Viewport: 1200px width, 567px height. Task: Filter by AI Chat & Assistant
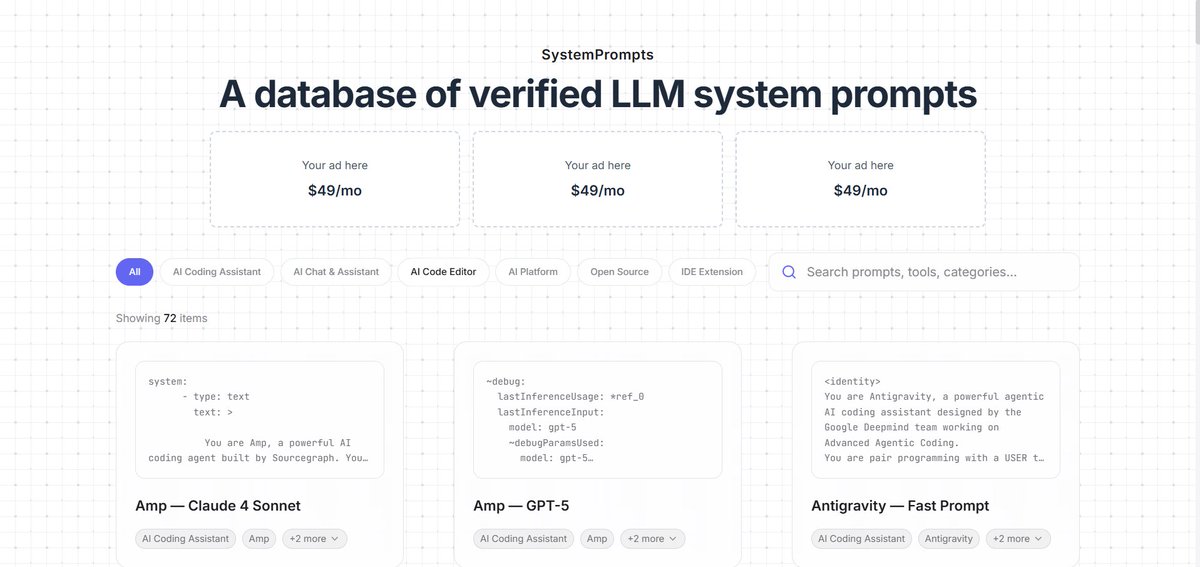tap(336, 272)
